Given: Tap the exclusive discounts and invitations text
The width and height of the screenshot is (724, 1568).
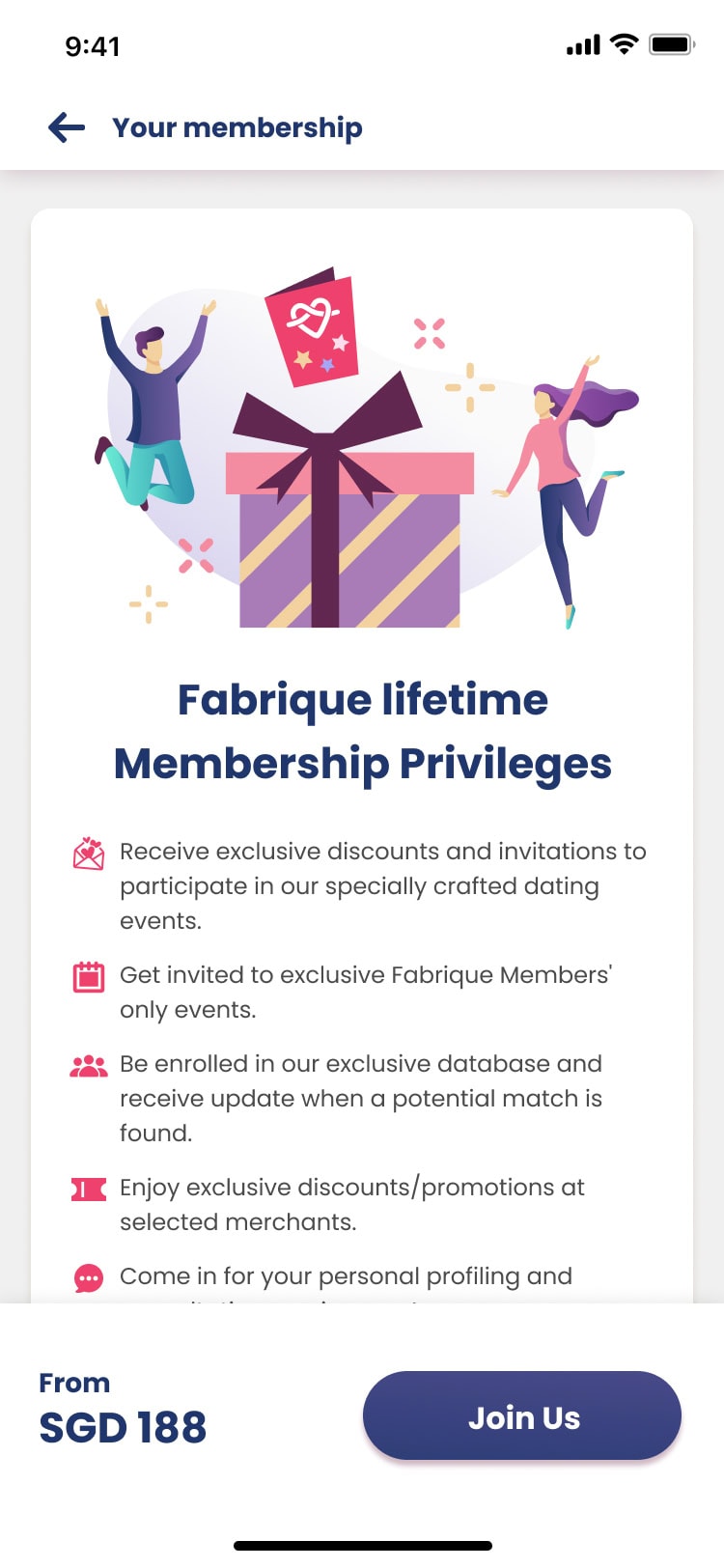Looking at the screenshot, I should tap(382, 885).
